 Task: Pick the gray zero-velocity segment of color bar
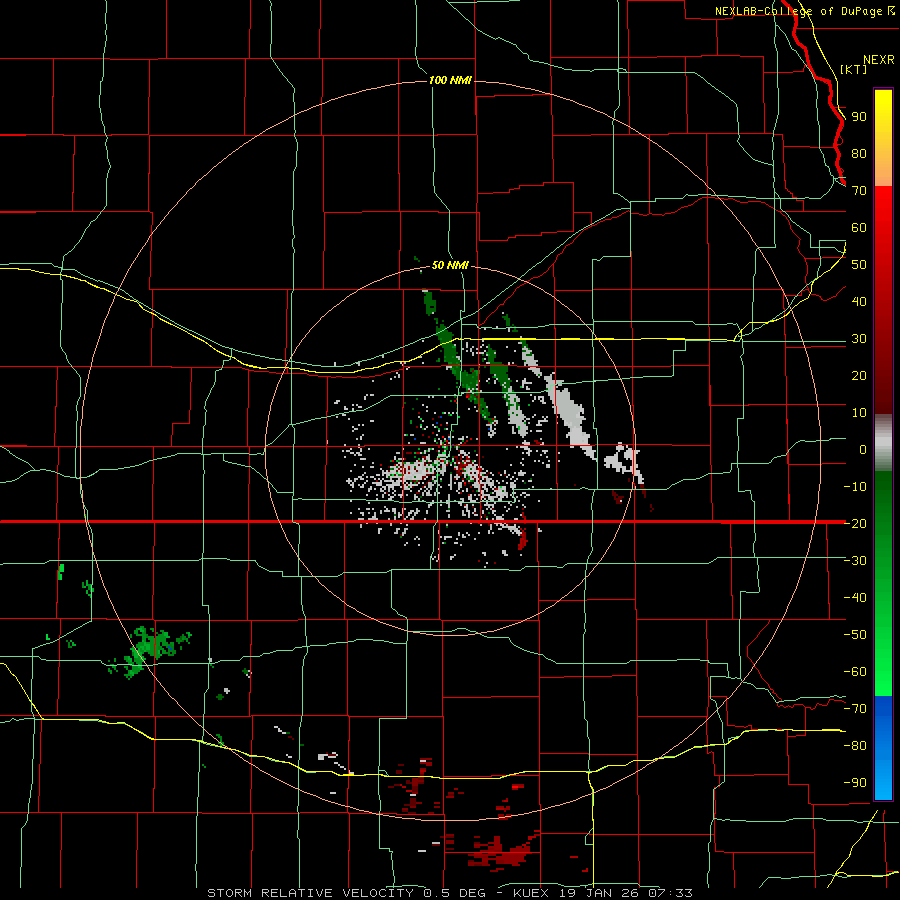883,442
